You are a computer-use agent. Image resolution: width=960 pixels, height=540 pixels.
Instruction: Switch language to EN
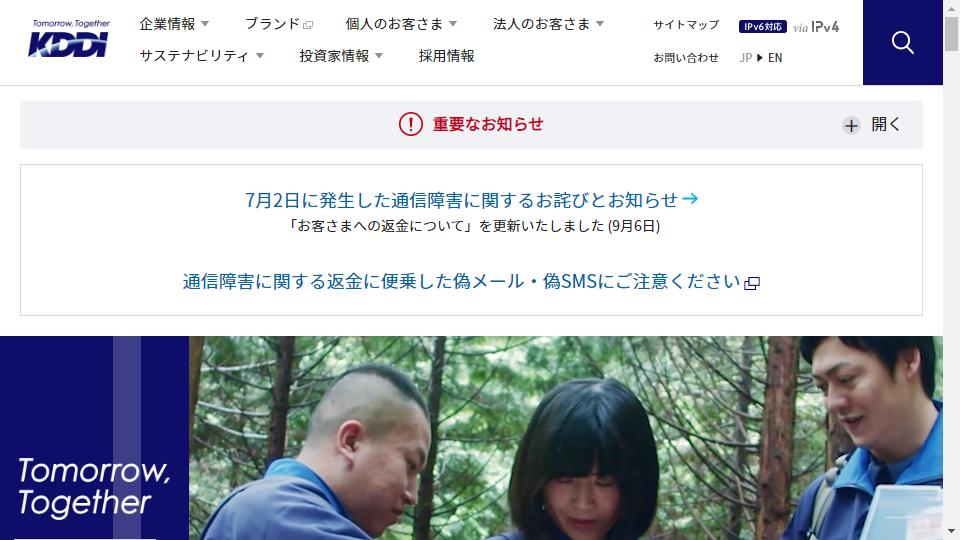775,58
